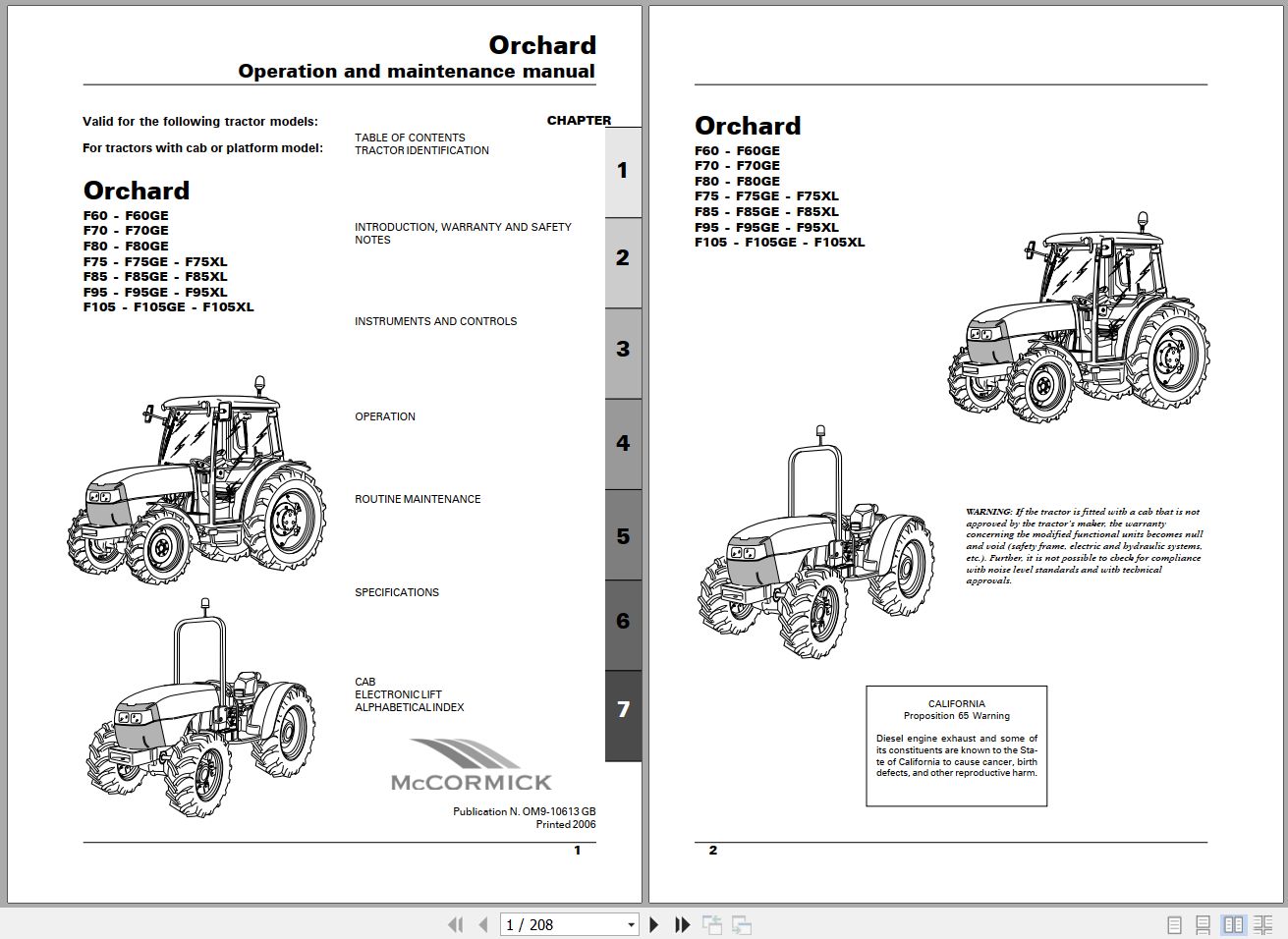
Task: Click 'Valid for the following tractor models' text
Action: (200, 122)
